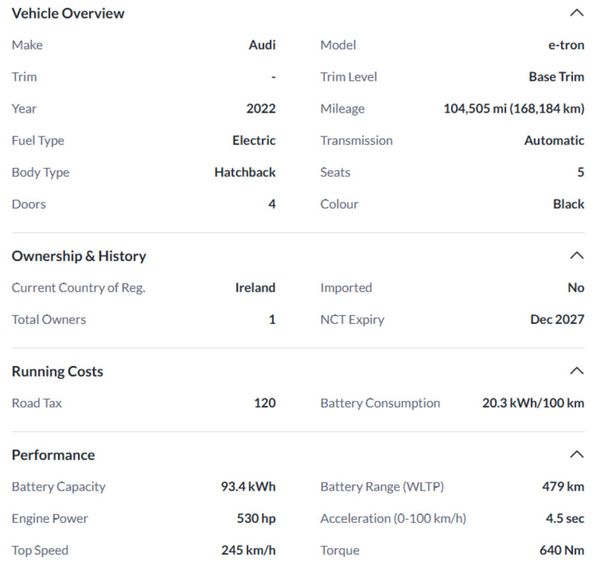600x567 pixels.
Task: Click the Running Costs heading
Action: coord(57,371)
